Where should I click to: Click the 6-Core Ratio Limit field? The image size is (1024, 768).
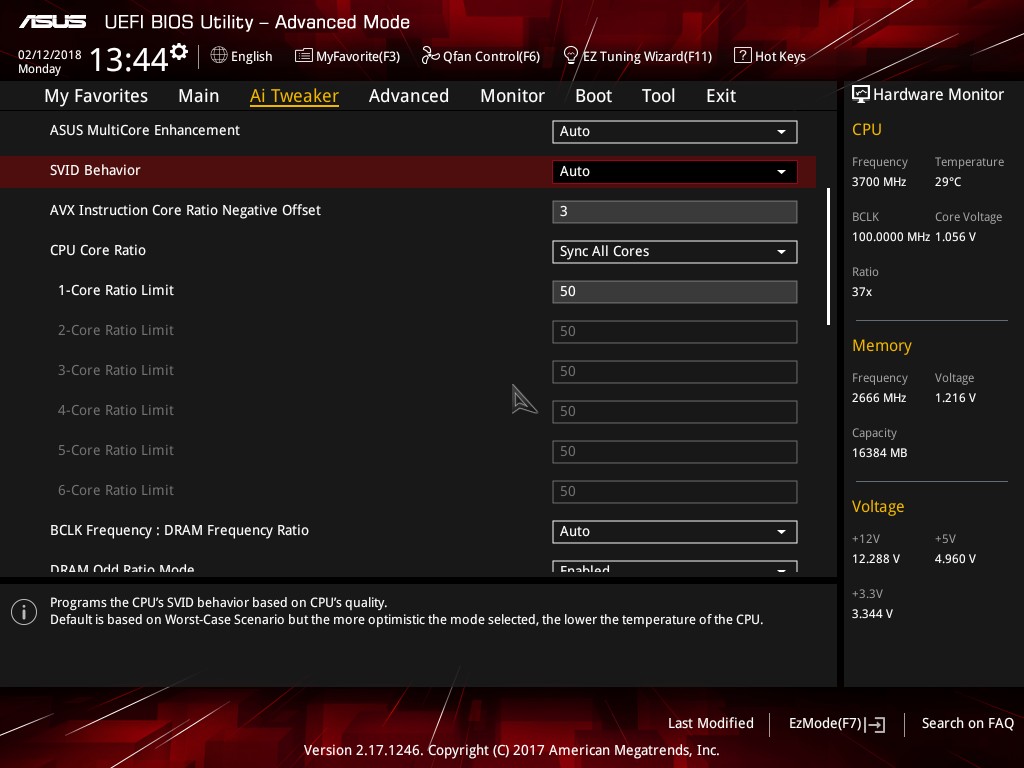tap(675, 491)
